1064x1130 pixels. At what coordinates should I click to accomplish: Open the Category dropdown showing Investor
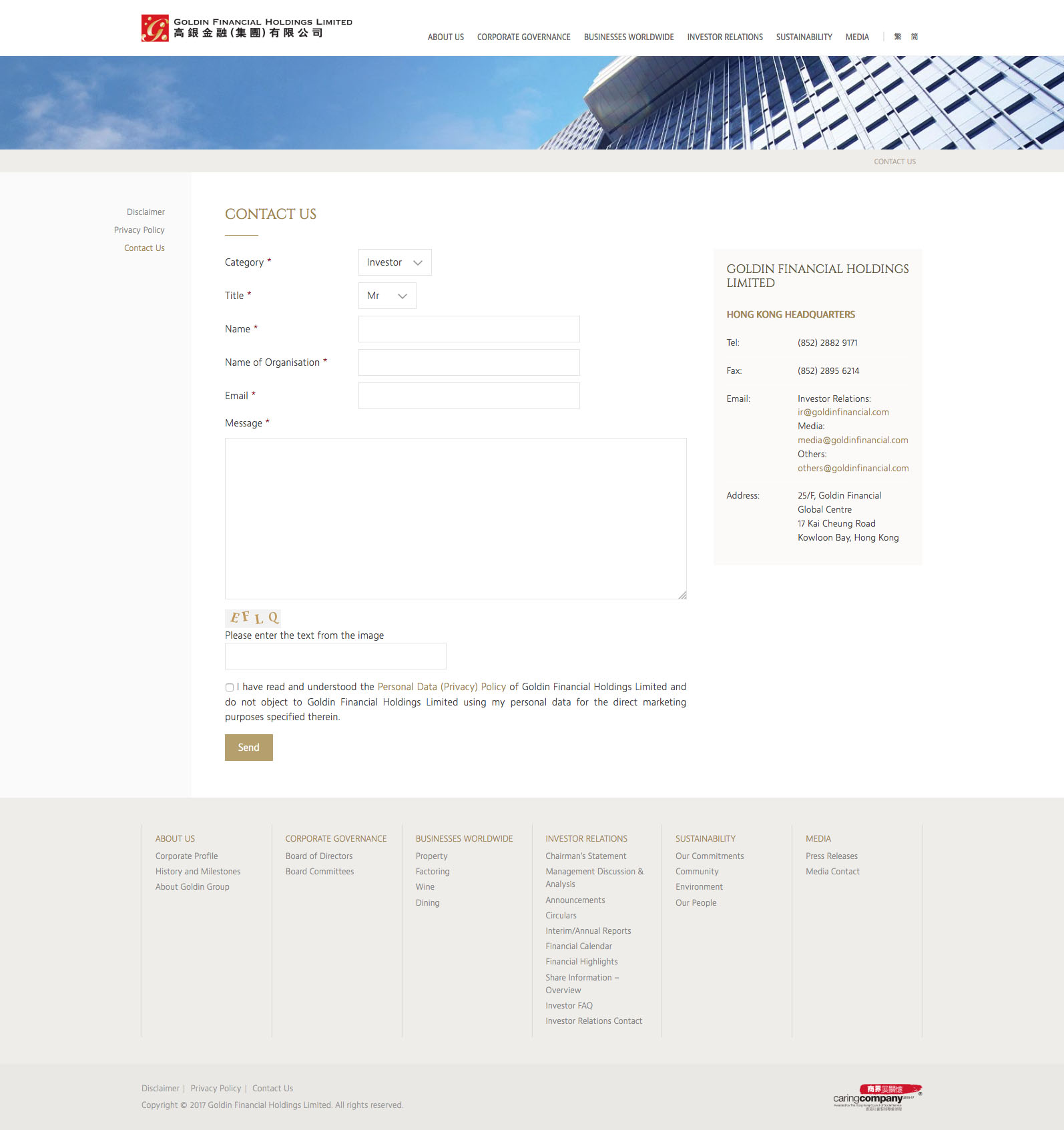[395, 262]
